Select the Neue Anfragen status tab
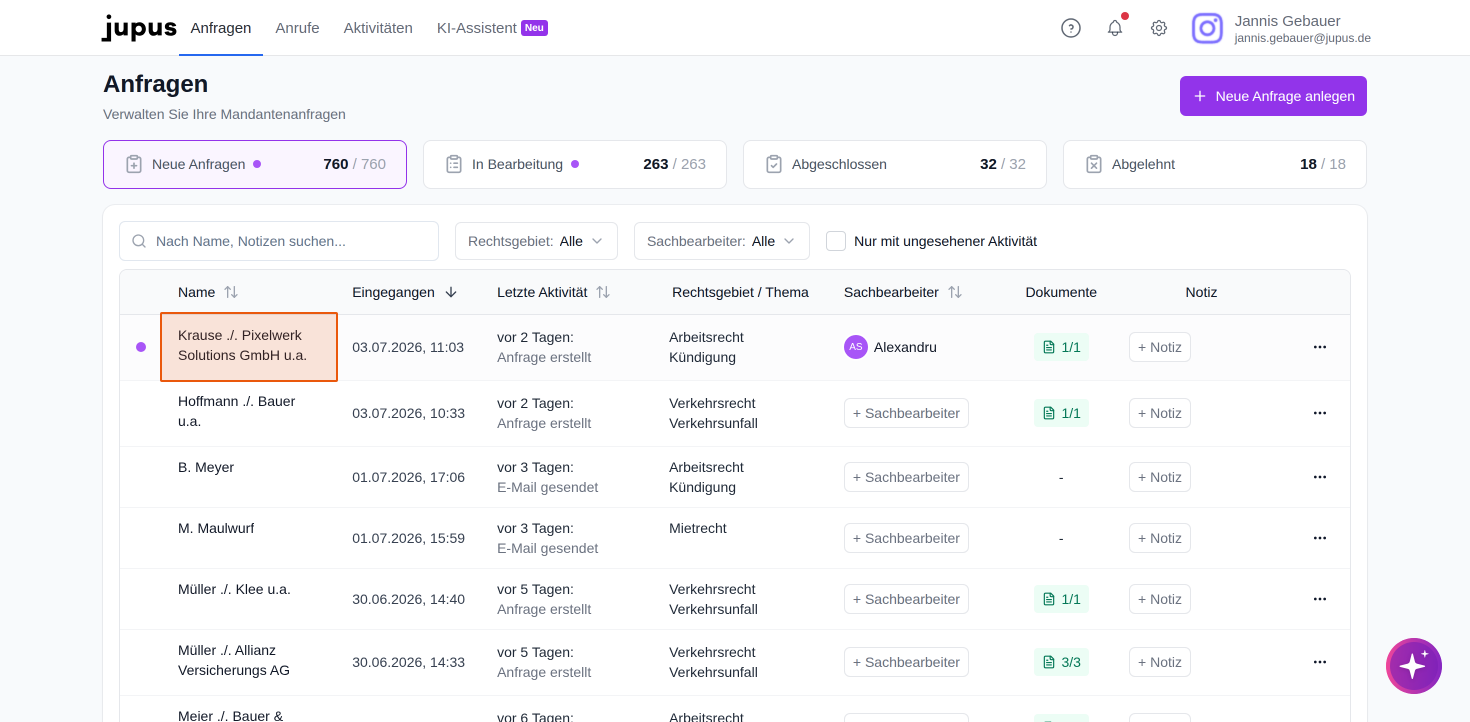Viewport: 1470px width, 722px height. click(x=255, y=164)
